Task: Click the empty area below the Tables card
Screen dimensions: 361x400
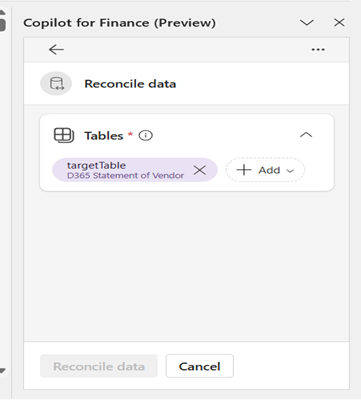Action: [x=187, y=266]
